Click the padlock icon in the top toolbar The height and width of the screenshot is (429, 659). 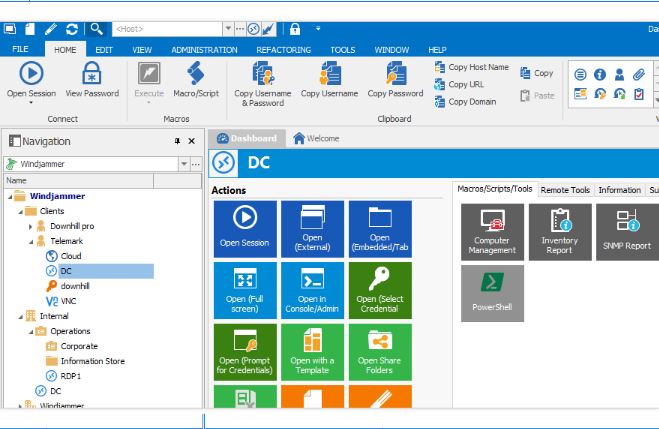pyautogui.click(x=295, y=29)
